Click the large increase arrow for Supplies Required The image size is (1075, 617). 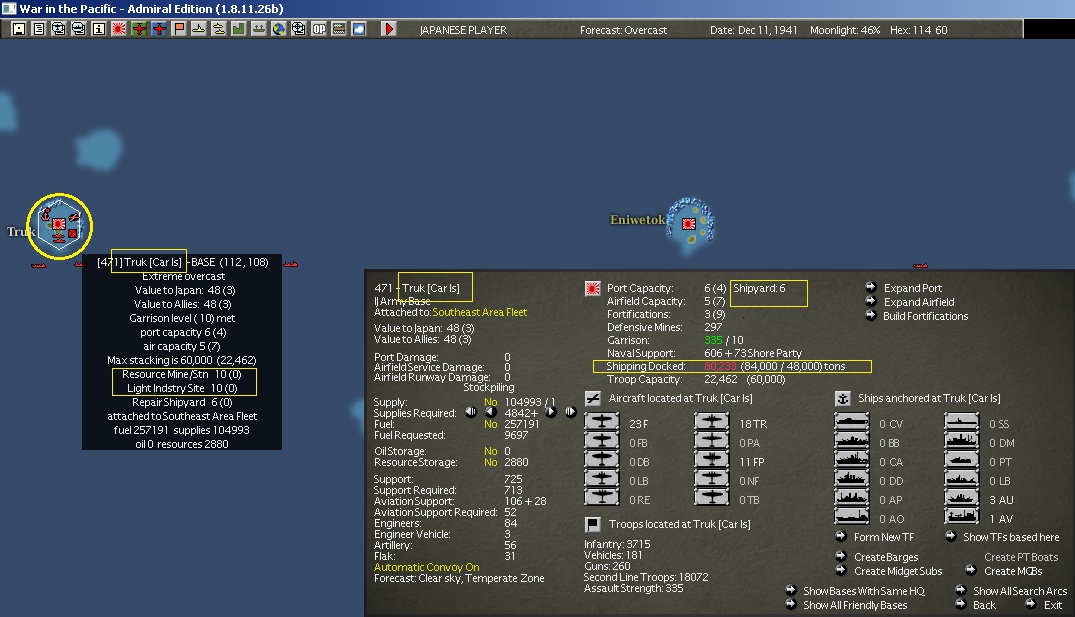[570, 412]
